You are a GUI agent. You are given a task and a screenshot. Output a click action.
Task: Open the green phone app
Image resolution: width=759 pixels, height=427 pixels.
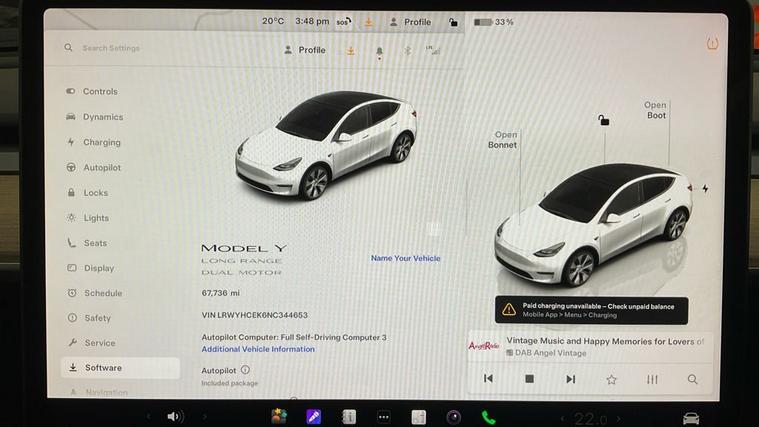click(x=488, y=417)
